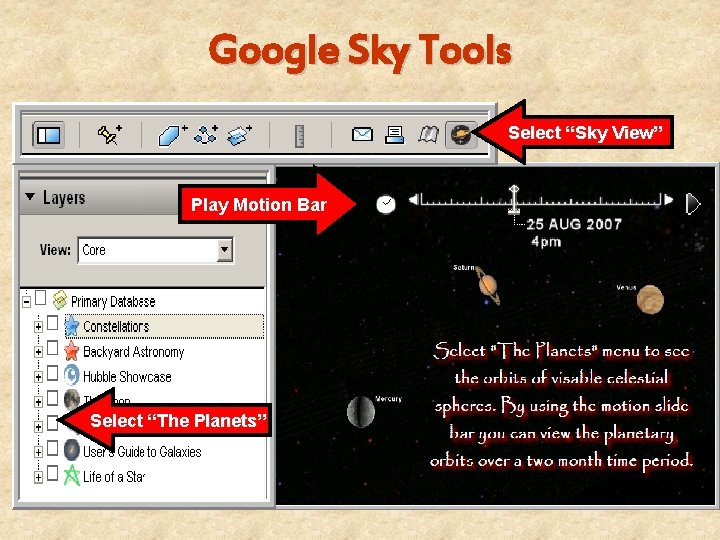This screenshot has width=720, height=540.
Task: Select the Primary Database label
Action: point(113,302)
